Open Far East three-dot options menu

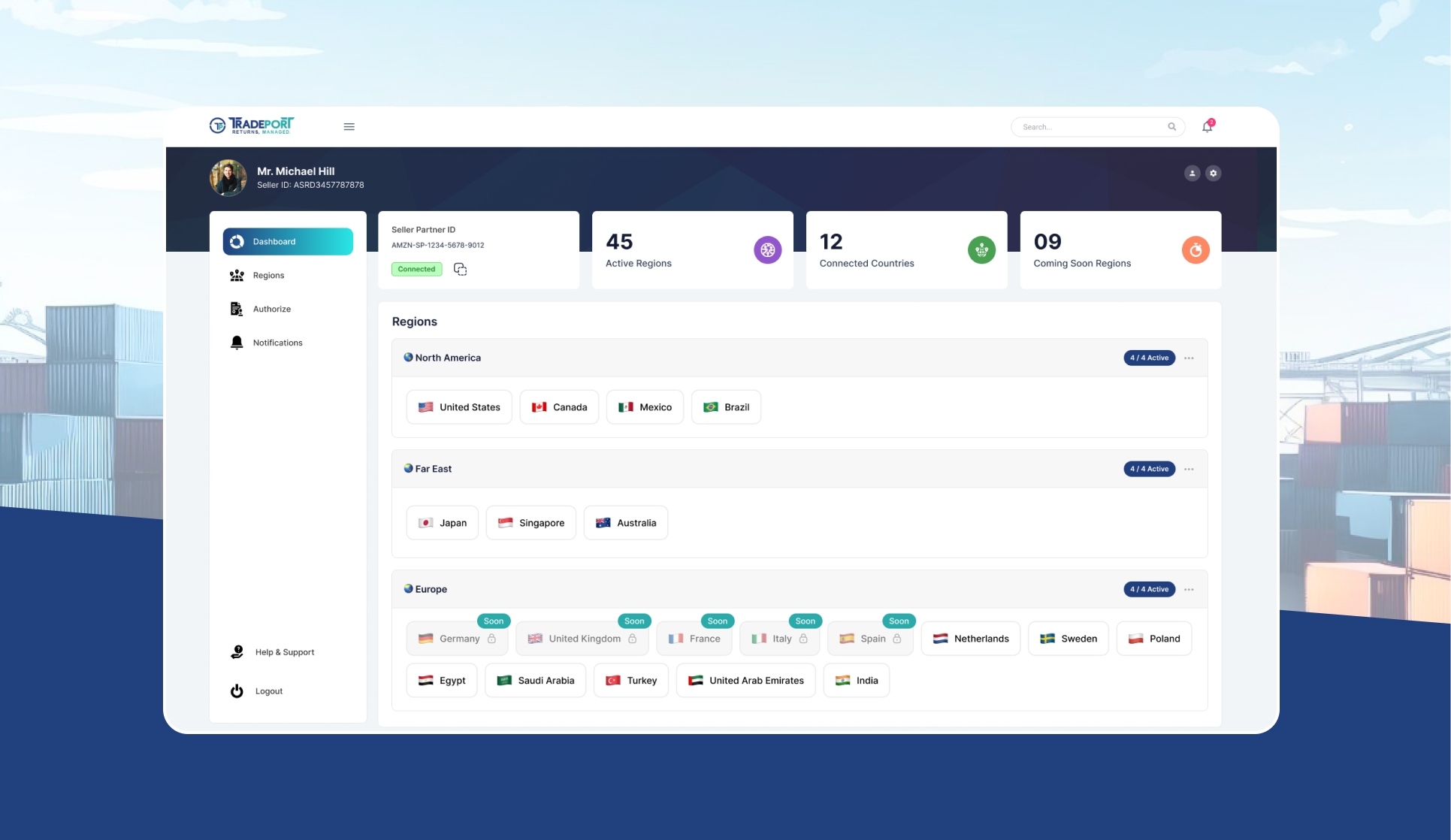(x=1189, y=470)
